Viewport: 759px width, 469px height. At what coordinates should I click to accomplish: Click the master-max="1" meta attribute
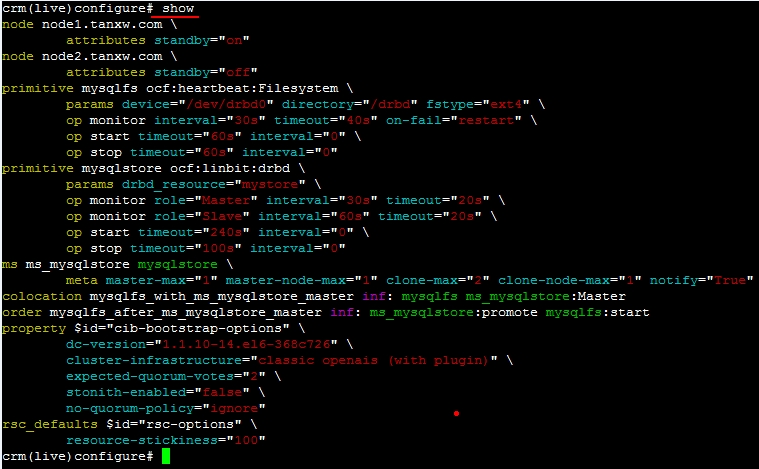(x=162, y=280)
